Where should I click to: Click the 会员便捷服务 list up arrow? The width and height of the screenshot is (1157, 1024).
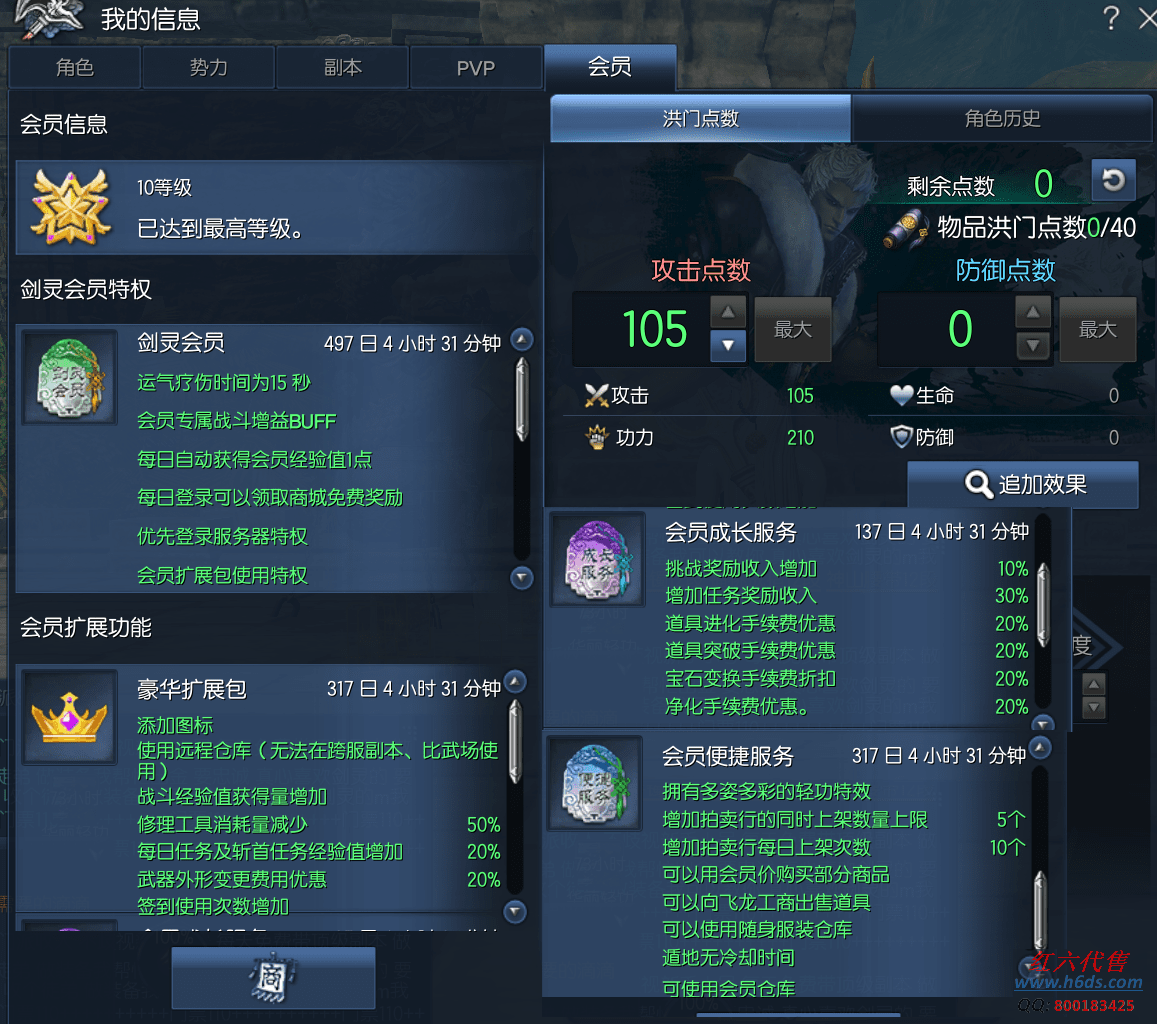click(1040, 747)
